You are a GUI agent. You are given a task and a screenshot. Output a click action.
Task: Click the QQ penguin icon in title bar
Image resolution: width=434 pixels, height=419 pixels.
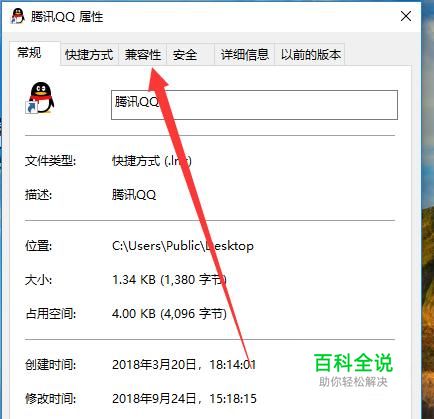click(x=17, y=16)
